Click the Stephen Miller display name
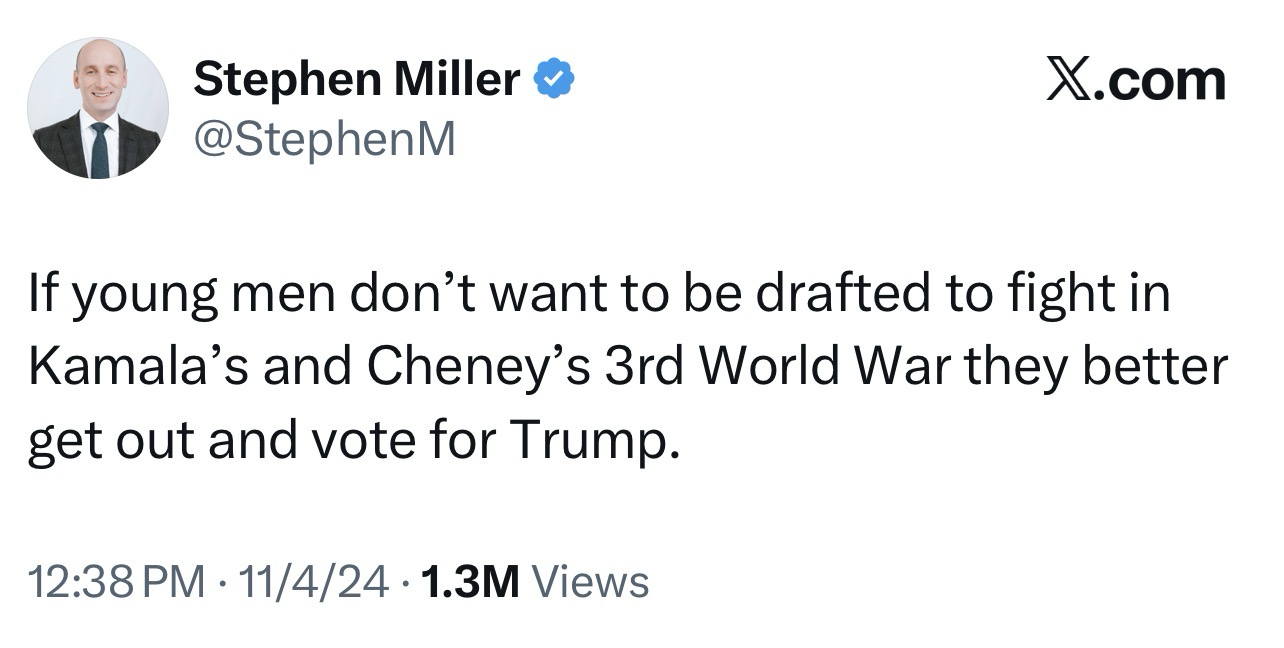This screenshot has width=1284, height=648. 357,80
